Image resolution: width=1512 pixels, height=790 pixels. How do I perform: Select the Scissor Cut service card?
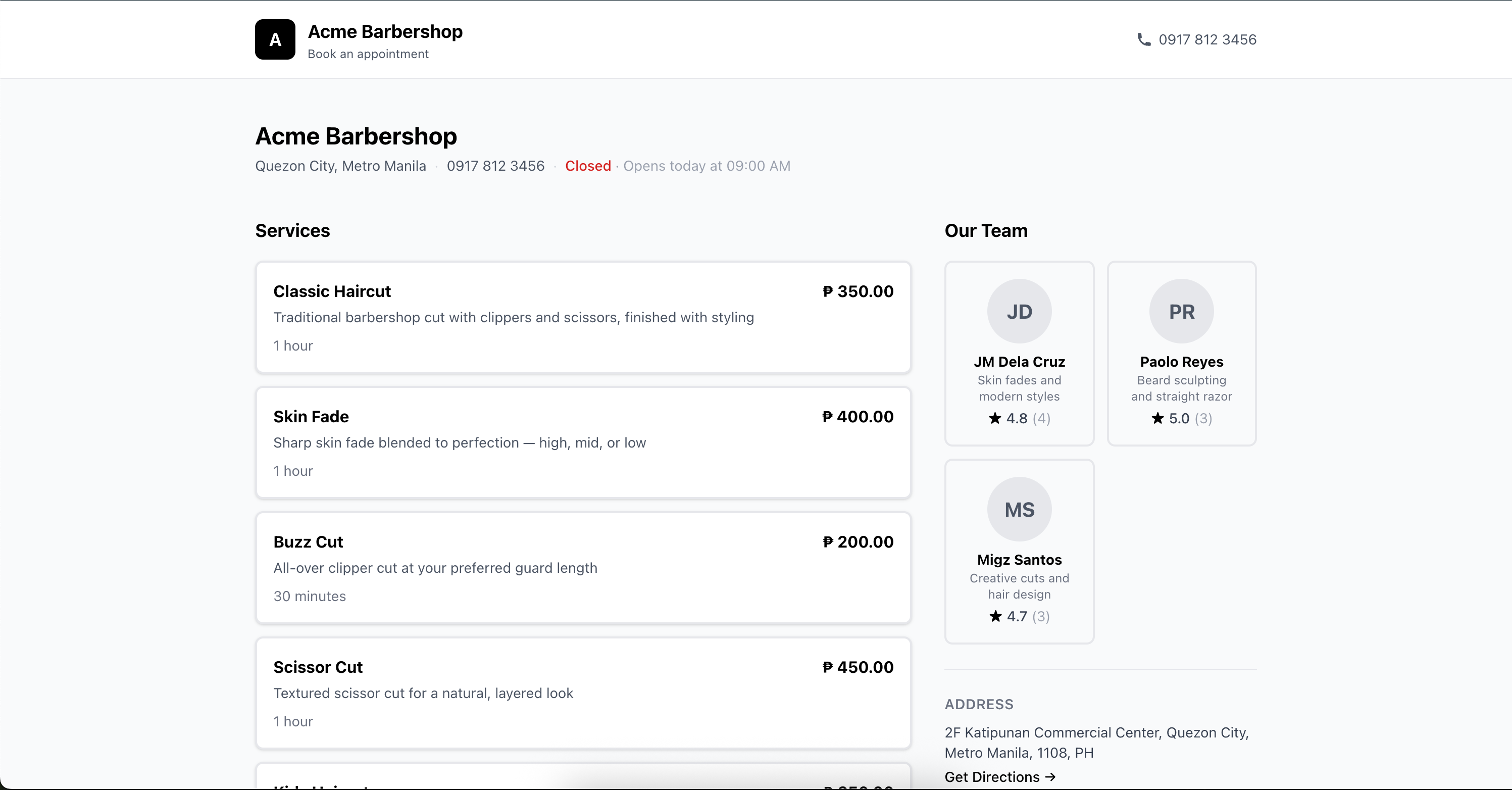click(x=583, y=693)
